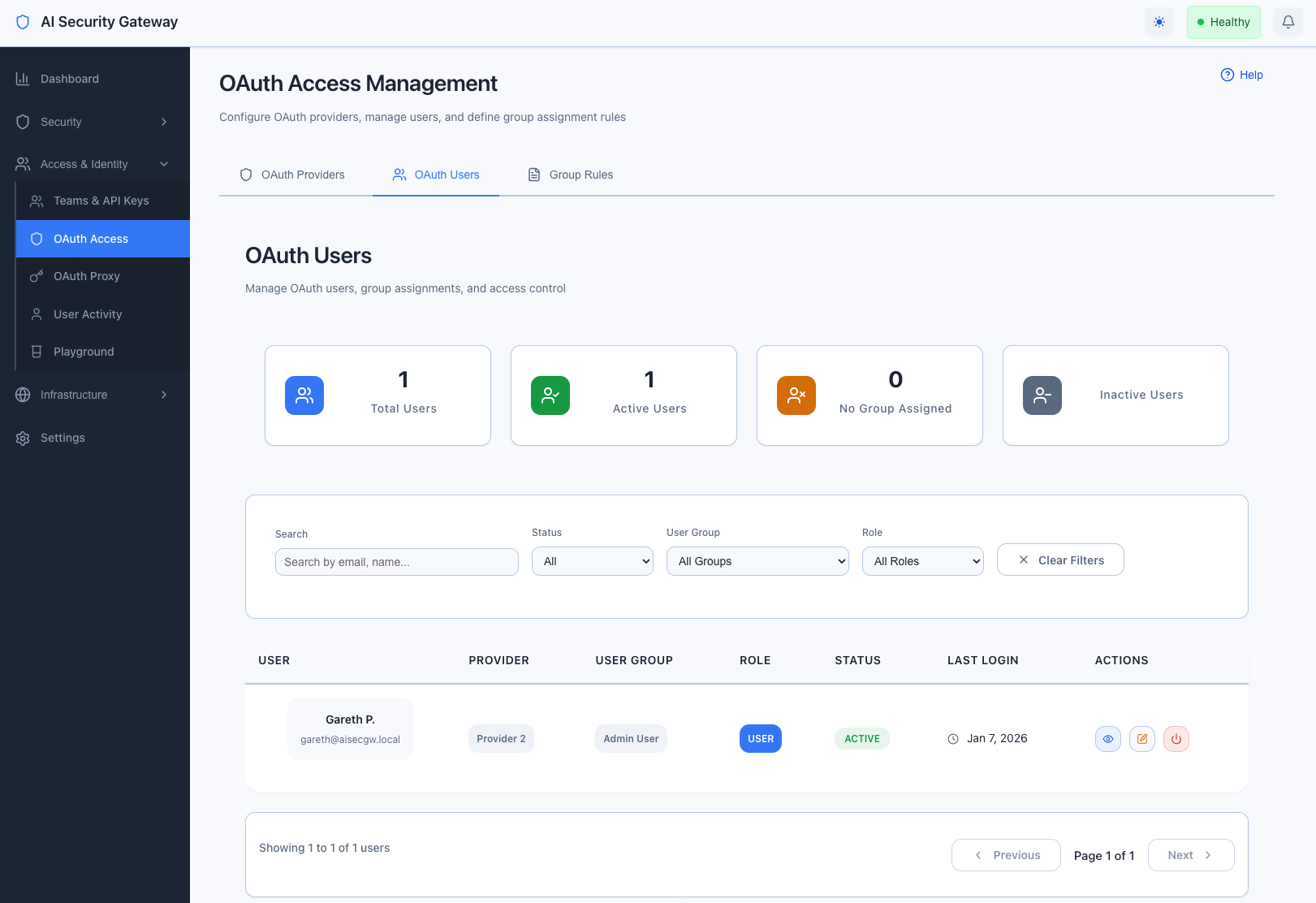Open the Status filter dropdown
Screen dimensions: 1316x903
pos(592,561)
